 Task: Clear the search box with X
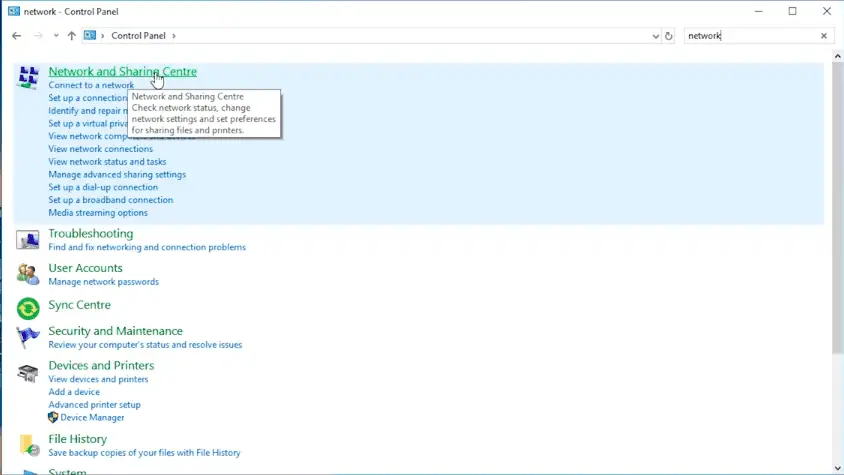pyautogui.click(x=824, y=36)
